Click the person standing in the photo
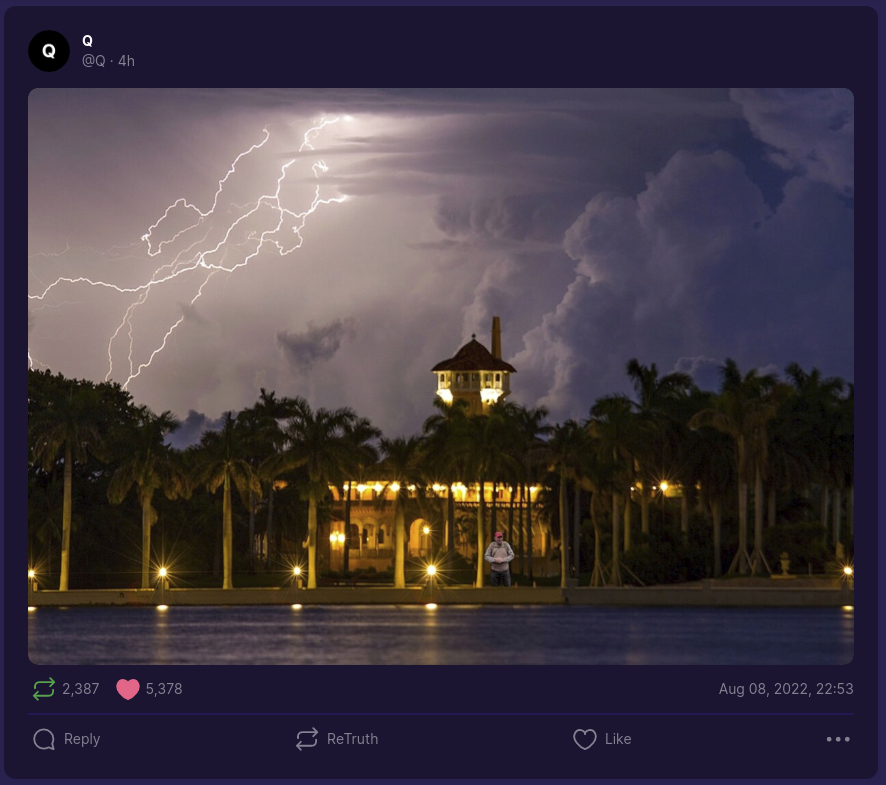Image resolution: width=886 pixels, height=785 pixels. [x=500, y=558]
